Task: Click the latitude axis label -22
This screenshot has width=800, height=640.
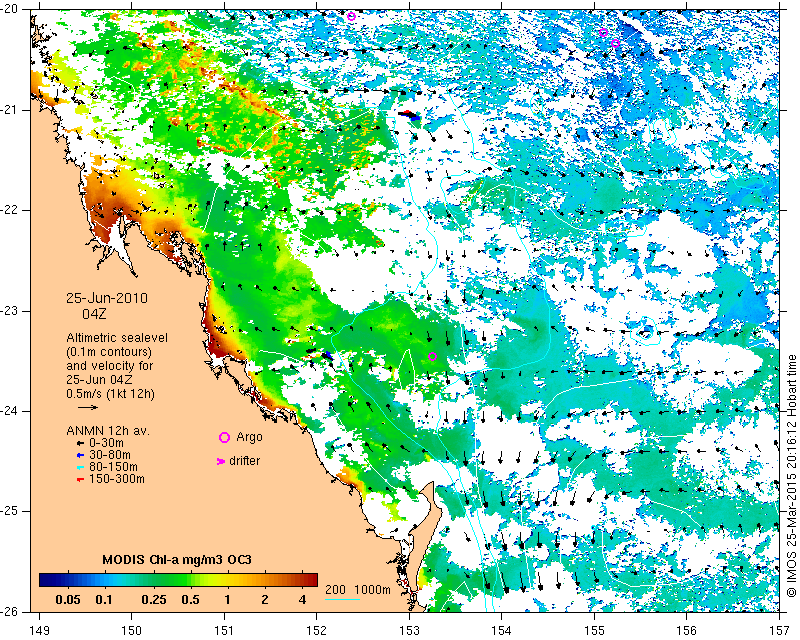Action: pyautogui.click(x=10, y=210)
